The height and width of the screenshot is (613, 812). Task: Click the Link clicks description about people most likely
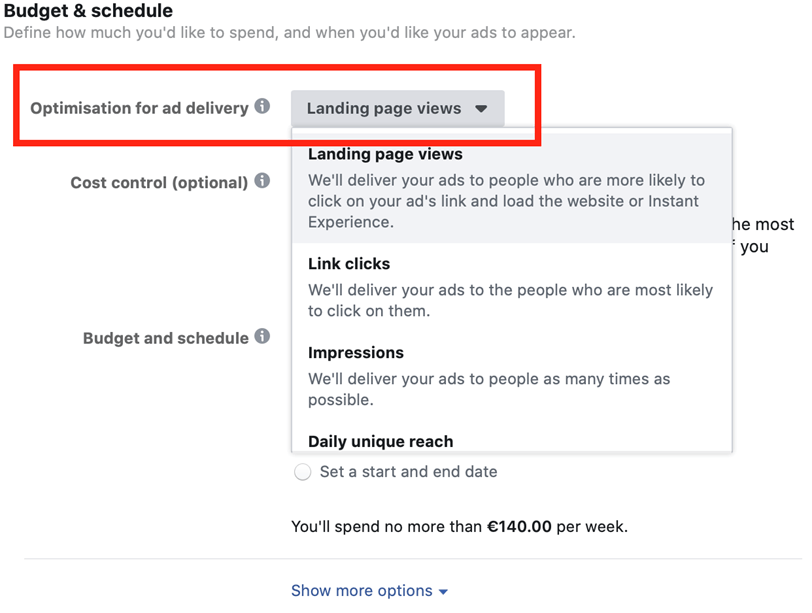pyautogui.click(x=511, y=300)
